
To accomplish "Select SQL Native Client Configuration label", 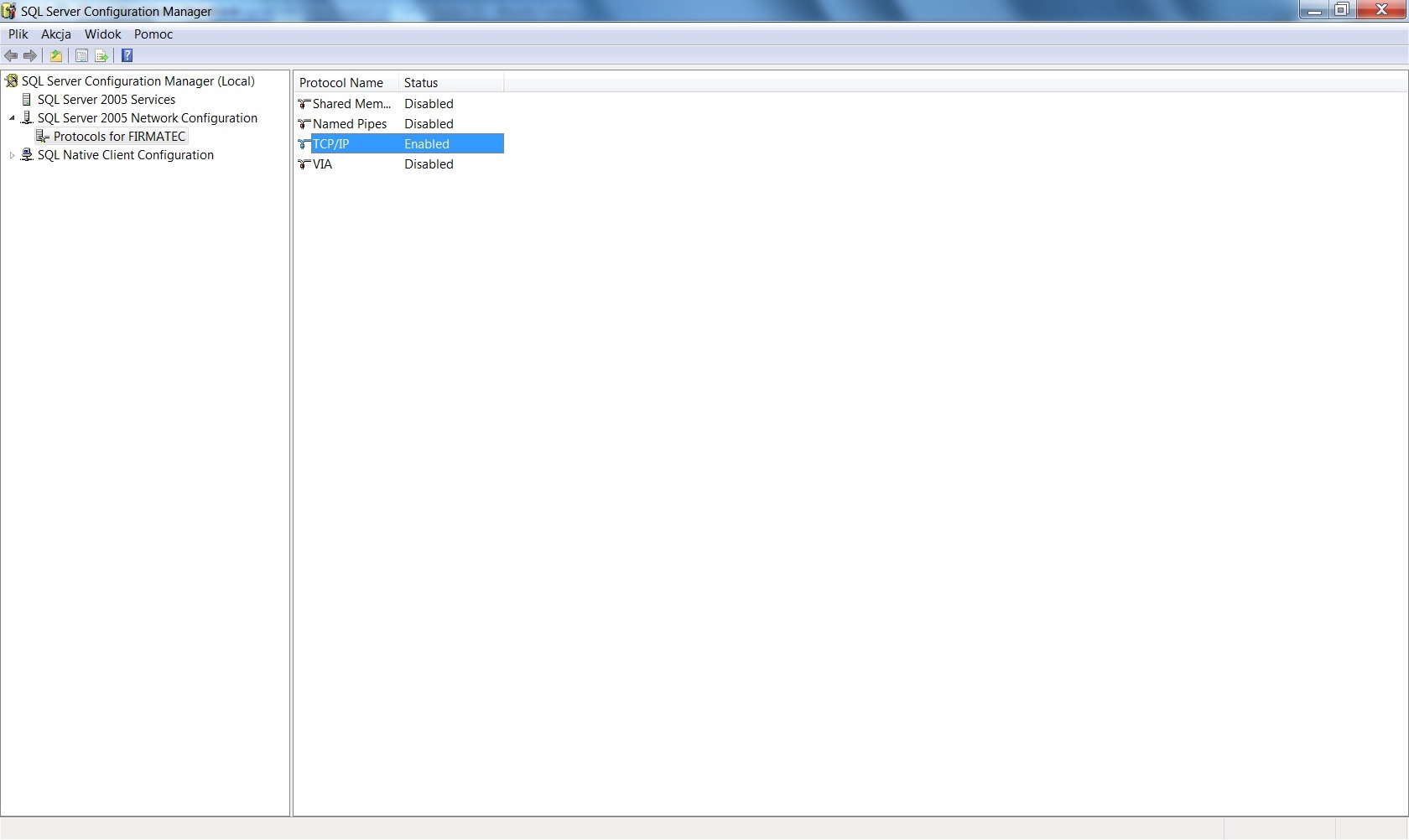I will pos(126,154).
